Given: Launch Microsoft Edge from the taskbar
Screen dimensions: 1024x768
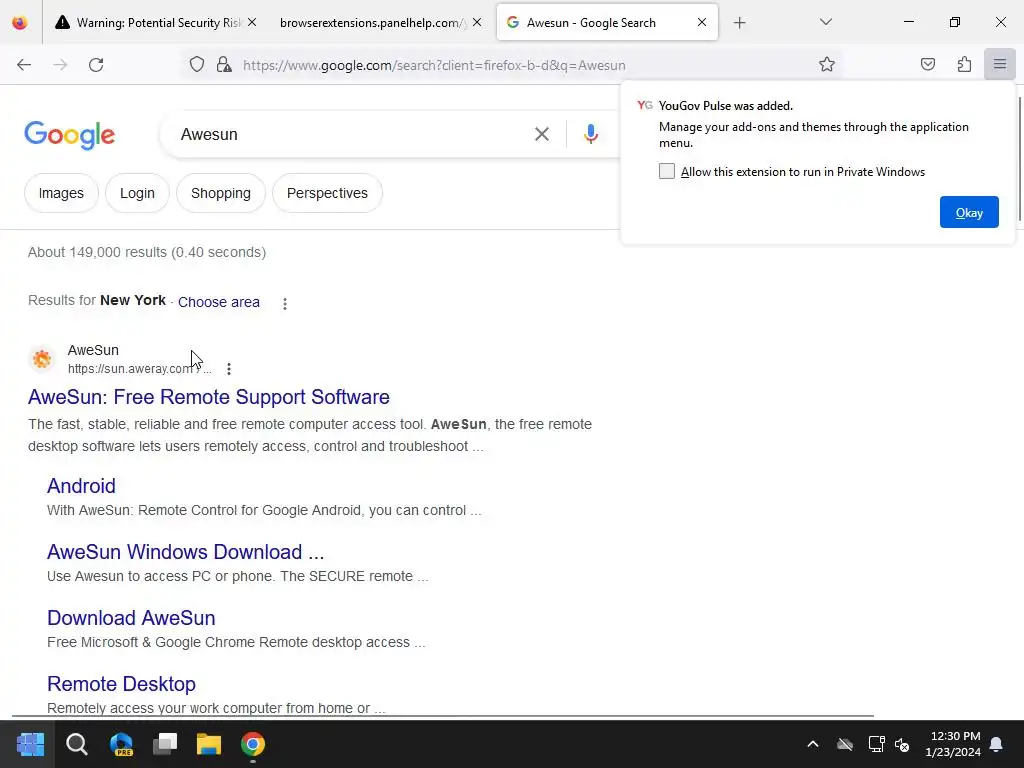Looking at the screenshot, I should tap(121, 744).
